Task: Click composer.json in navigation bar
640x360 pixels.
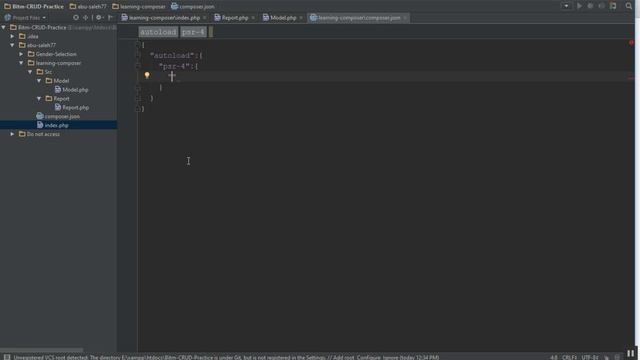Action: click(193, 7)
